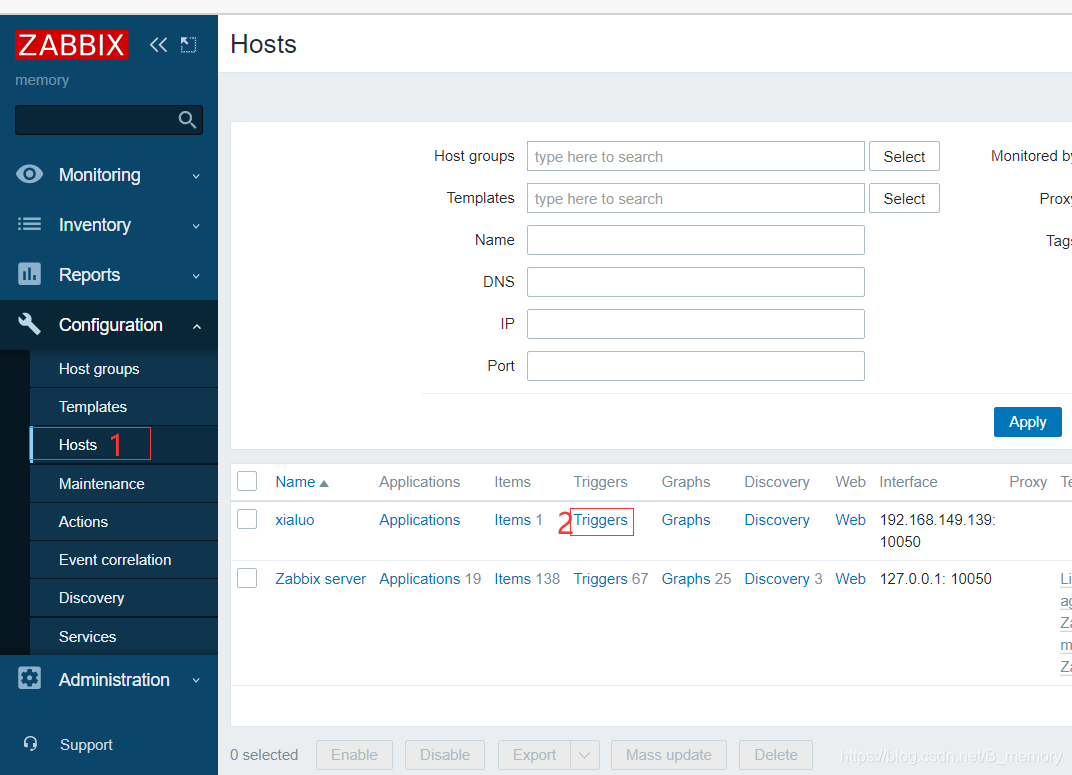Open Applications for xialuo
The image size is (1072, 775).
420,520
